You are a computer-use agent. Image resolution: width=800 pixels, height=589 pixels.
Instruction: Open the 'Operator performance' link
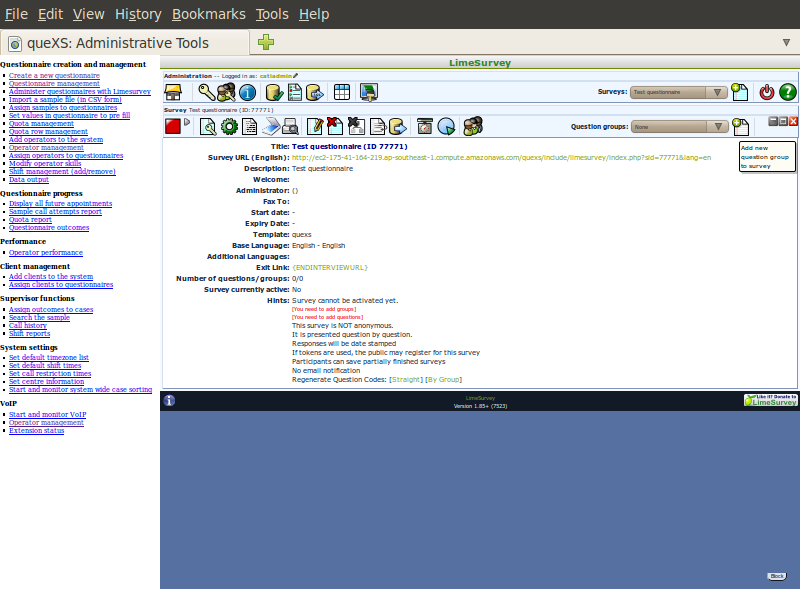(x=46, y=252)
